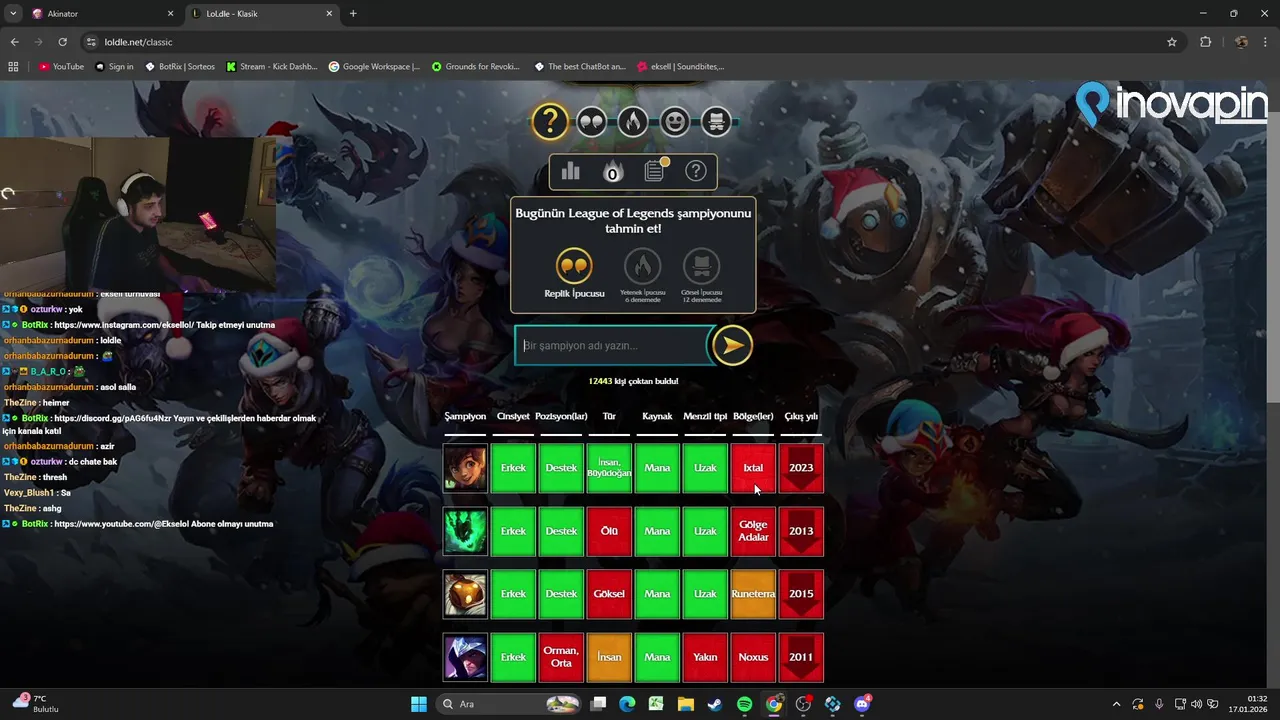1280x720 pixels.
Task: Reload the loldle page
Action: 63,42
